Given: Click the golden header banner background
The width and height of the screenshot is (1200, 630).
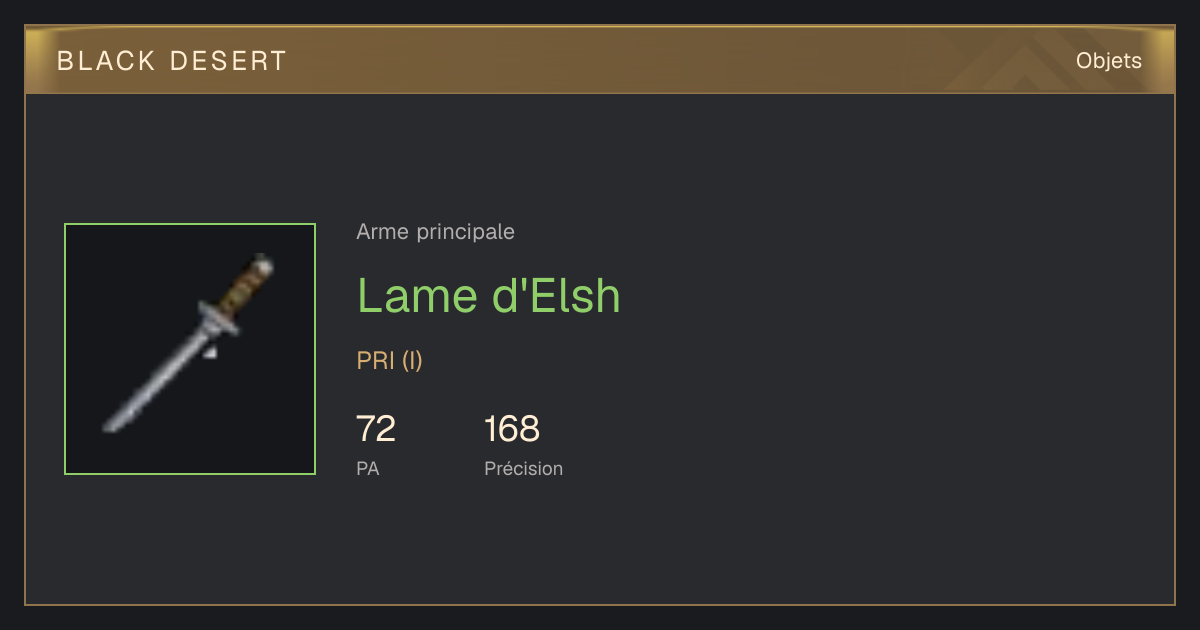Looking at the screenshot, I should tap(600, 60).
